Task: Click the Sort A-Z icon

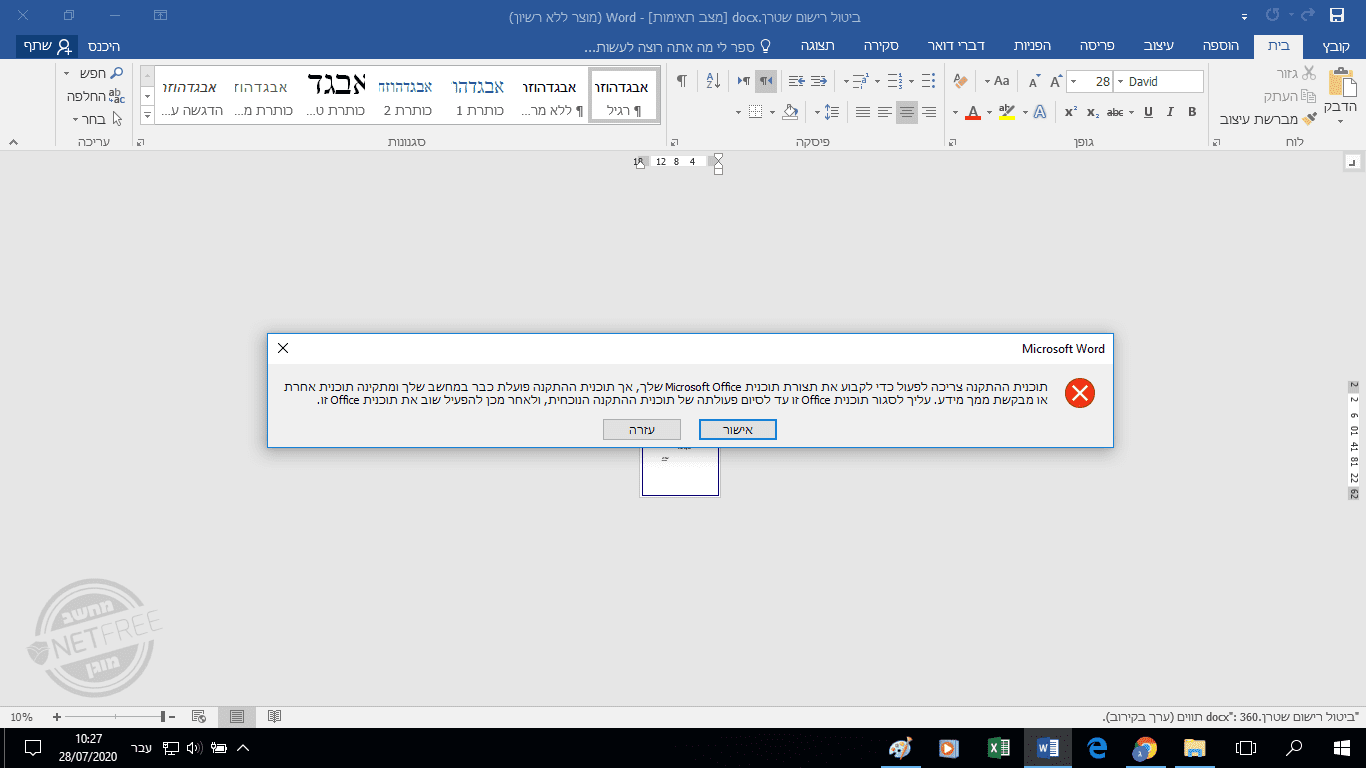Action: (713, 82)
